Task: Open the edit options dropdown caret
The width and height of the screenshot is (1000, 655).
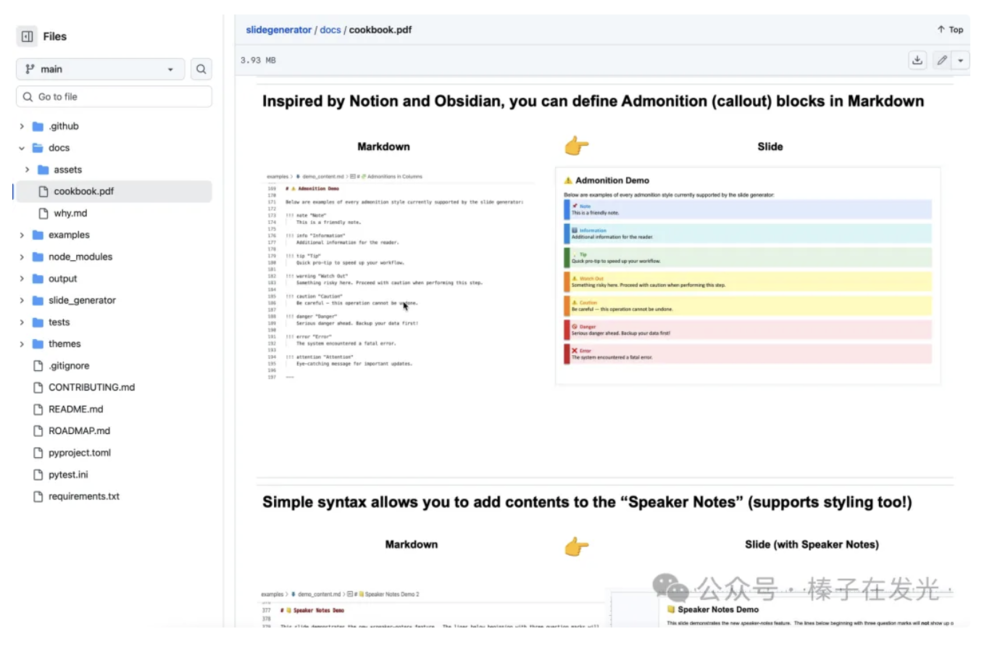Action: coord(961,61)
